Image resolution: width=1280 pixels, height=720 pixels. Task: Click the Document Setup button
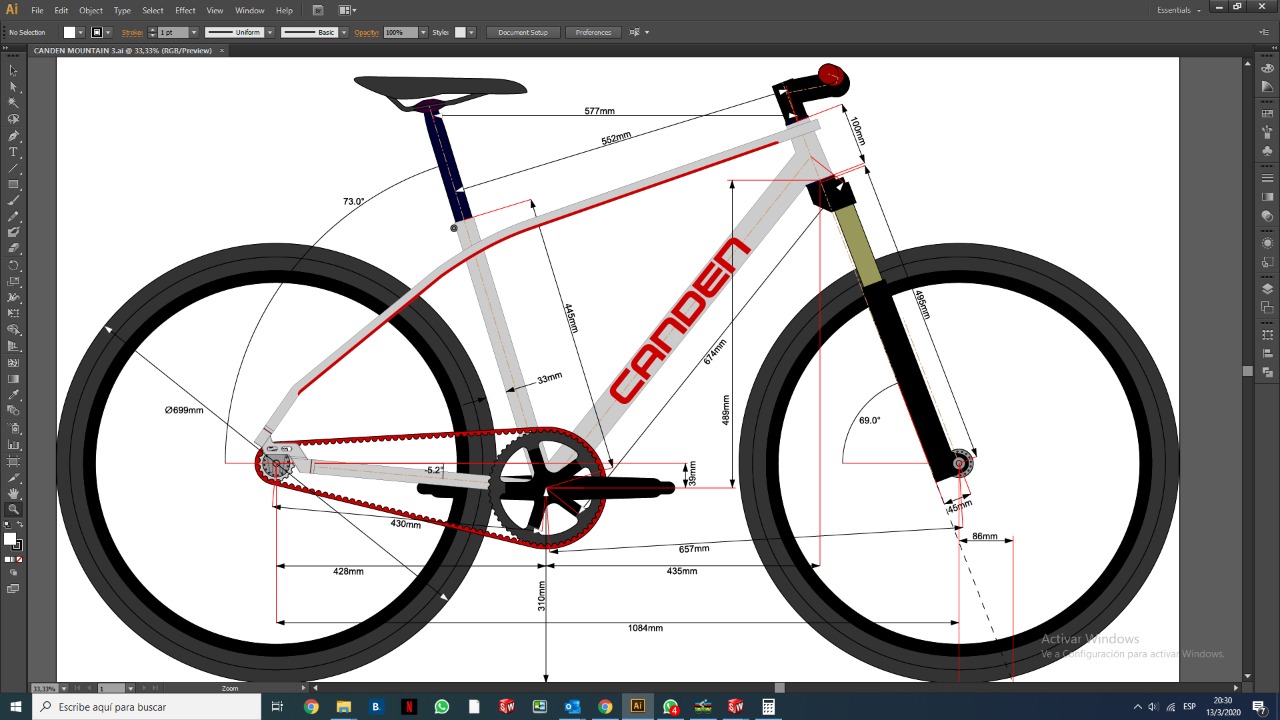click(x=523, y=32)
